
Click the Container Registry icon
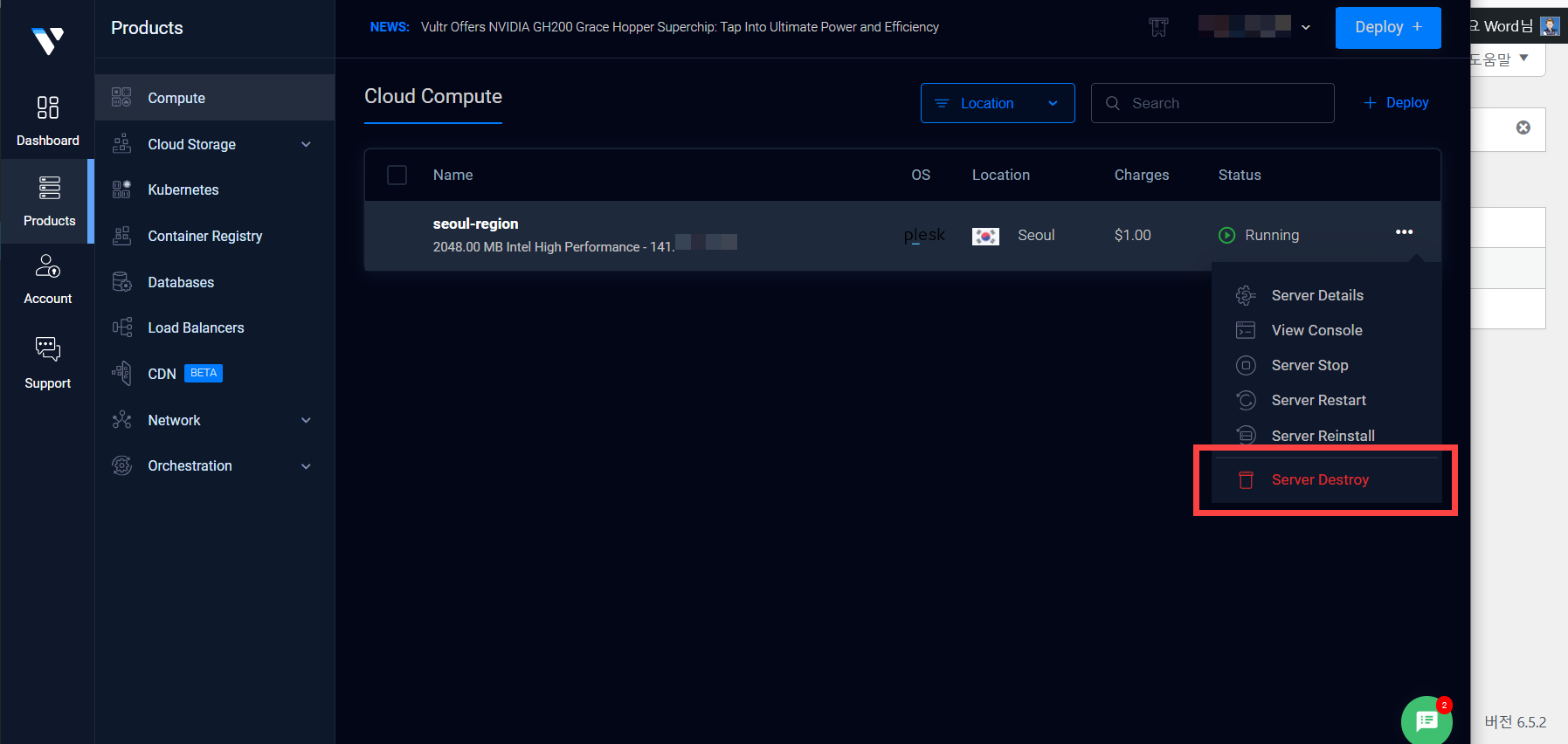(x=121, y=235)
